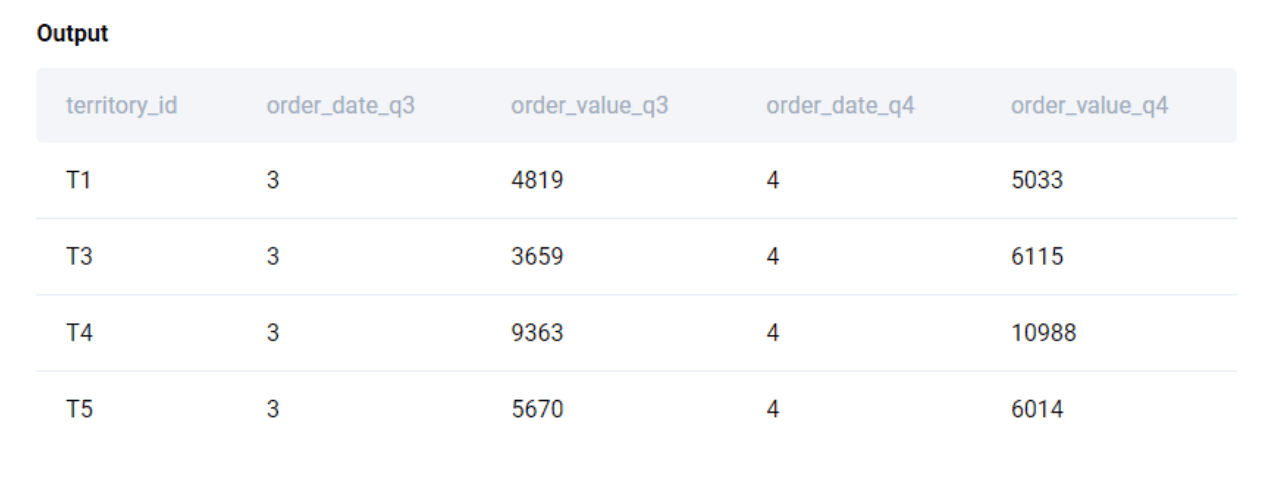Viewport: 1266px width, 486px height.
Task: Click the cell showing 6115
Action: pos(1037,257)
